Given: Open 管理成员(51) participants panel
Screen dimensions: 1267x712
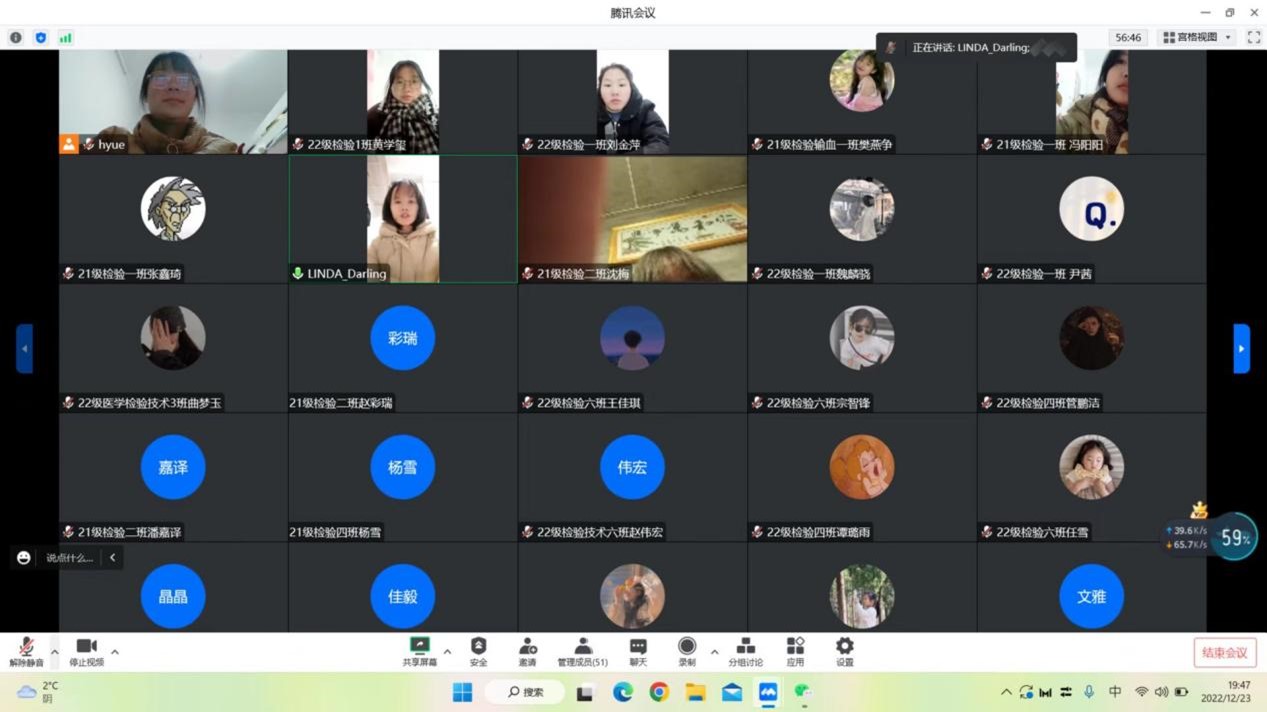Looking at the screenshot, I should pos(582,651).
